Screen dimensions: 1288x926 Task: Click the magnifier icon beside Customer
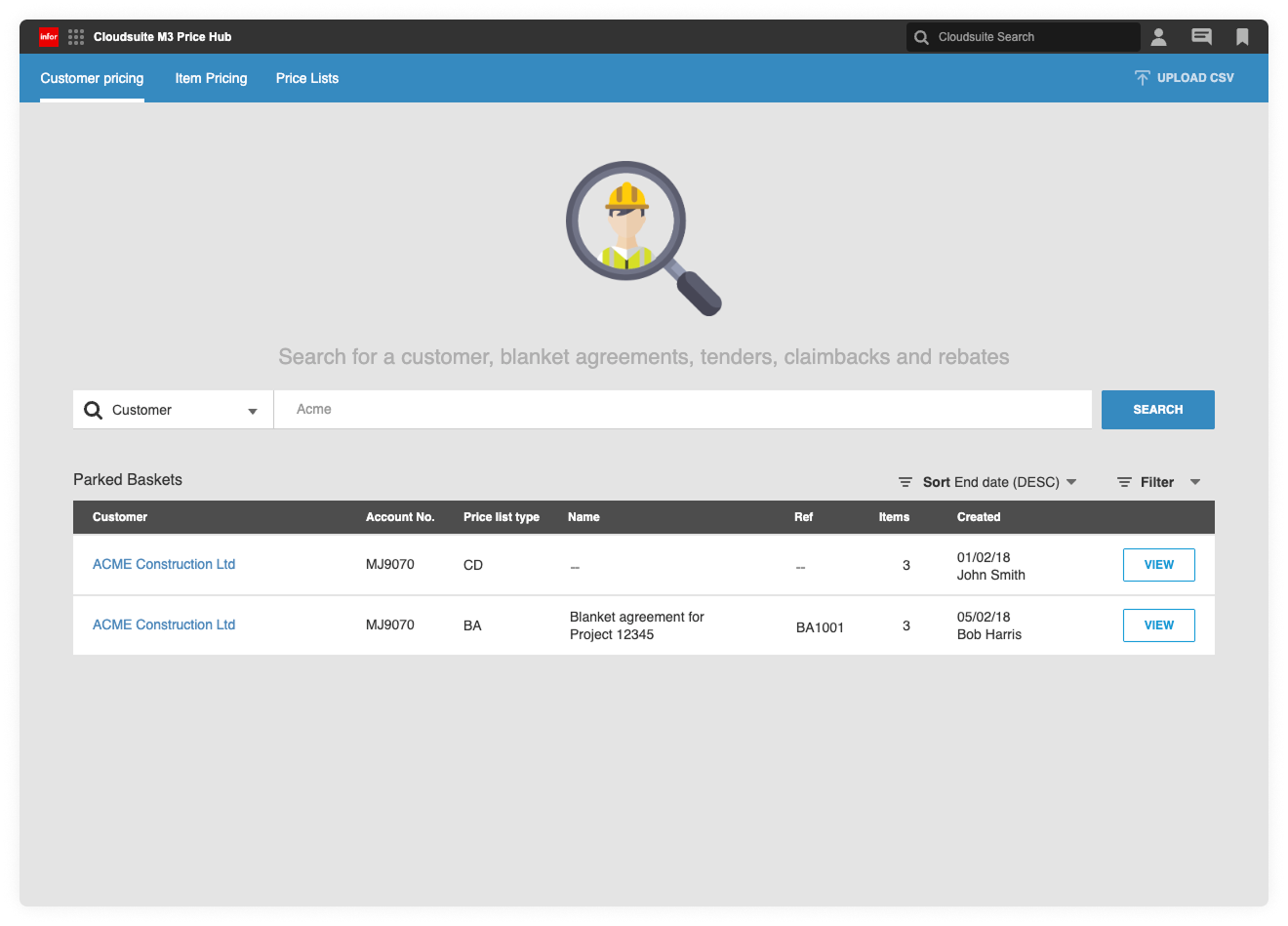(94, 410)
